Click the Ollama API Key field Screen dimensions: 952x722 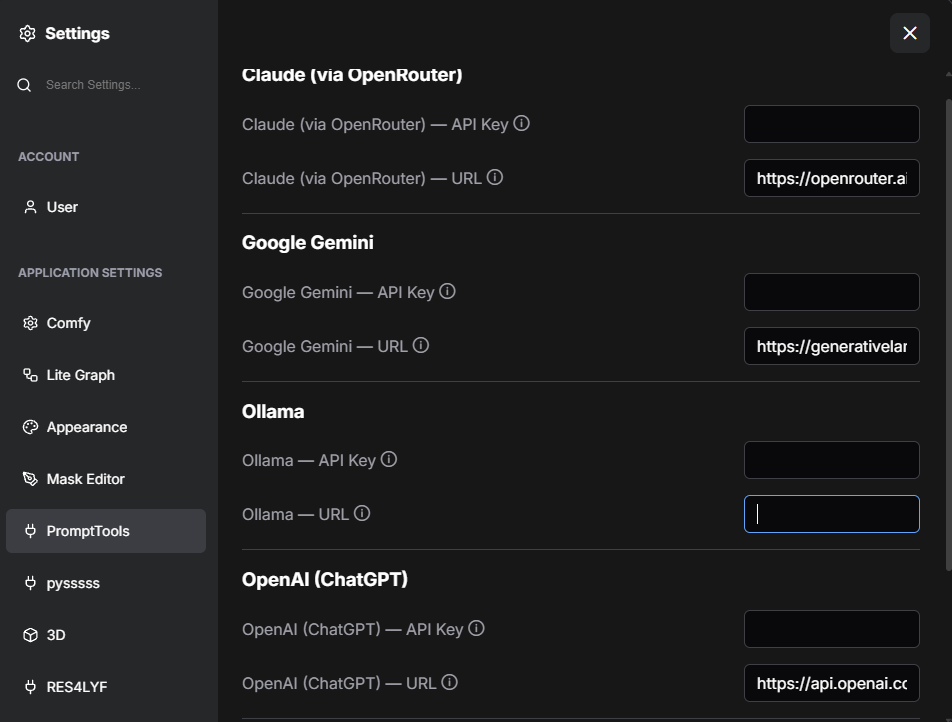pos(832,460)
